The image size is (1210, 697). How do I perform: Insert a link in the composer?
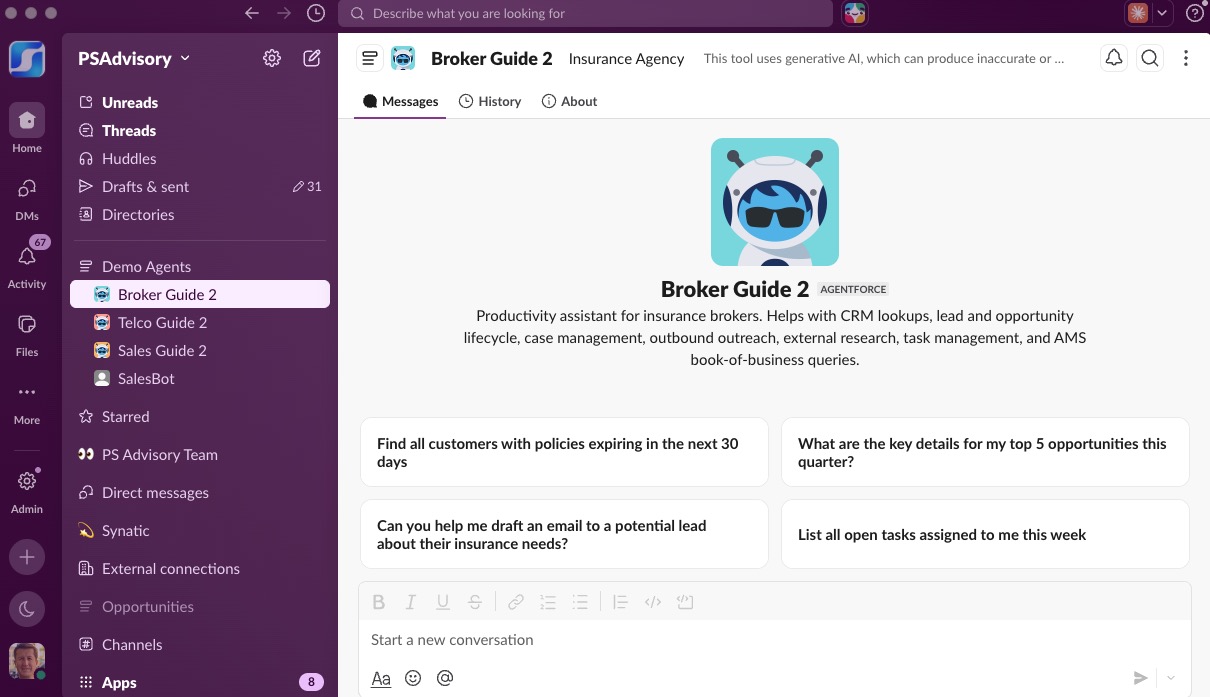coord(516,602)
